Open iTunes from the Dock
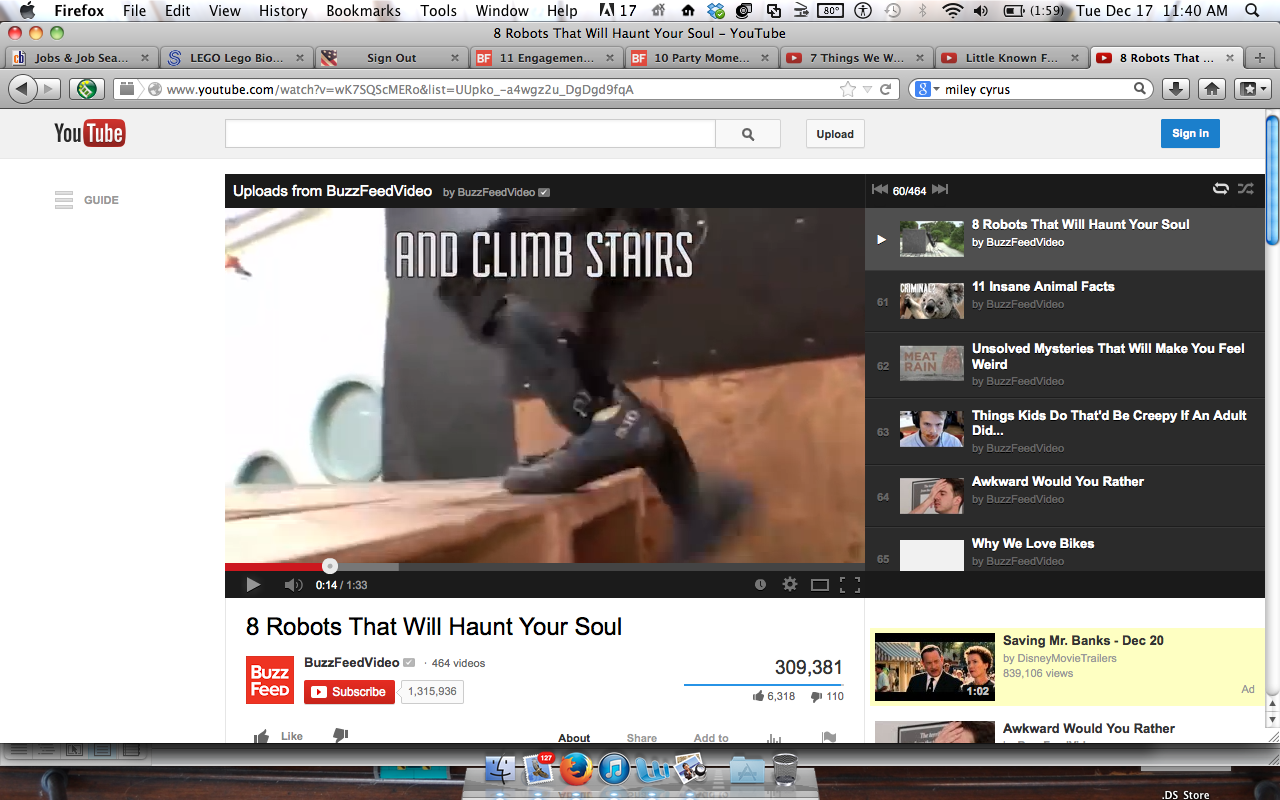Viewport: 1280px width, 800px height. 614,769
